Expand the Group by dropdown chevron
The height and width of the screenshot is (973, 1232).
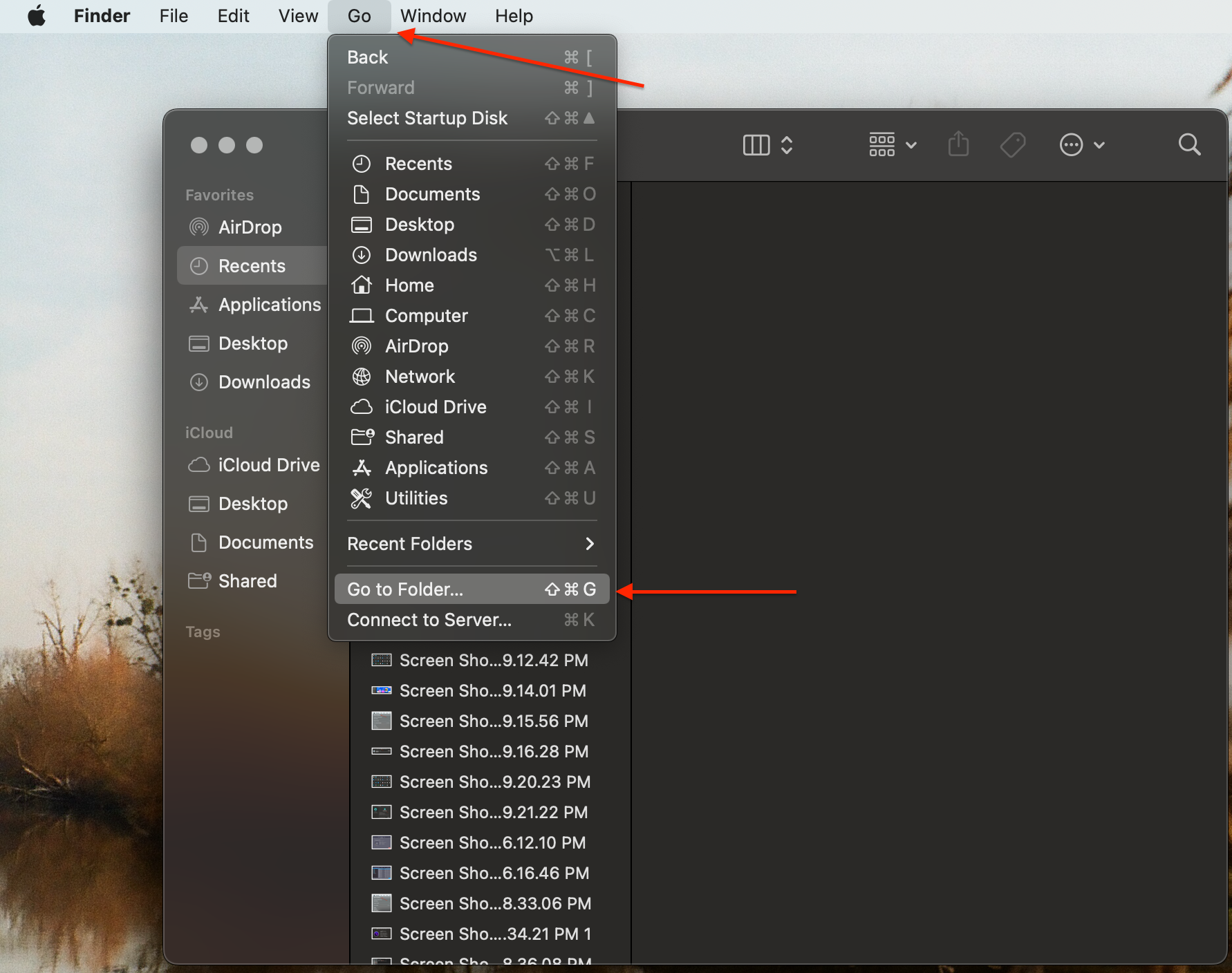(x=911, y=145)
